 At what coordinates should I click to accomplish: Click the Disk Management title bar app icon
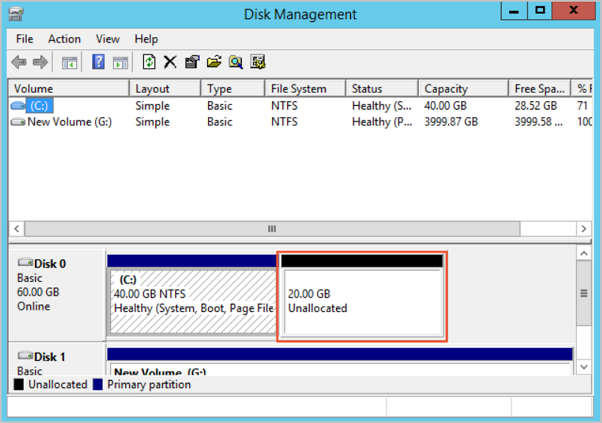click(16, 14)
